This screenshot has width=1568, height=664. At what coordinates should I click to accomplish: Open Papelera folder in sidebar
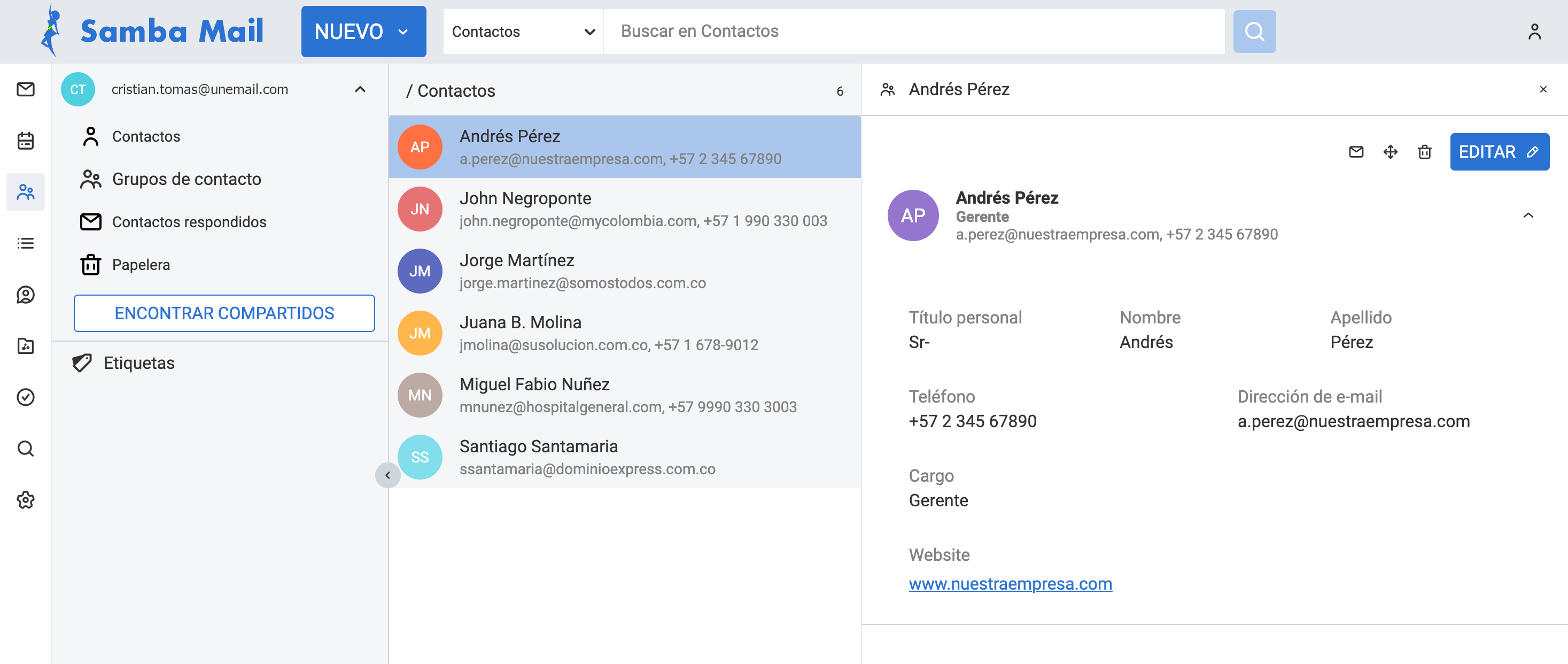click(141, 265)
